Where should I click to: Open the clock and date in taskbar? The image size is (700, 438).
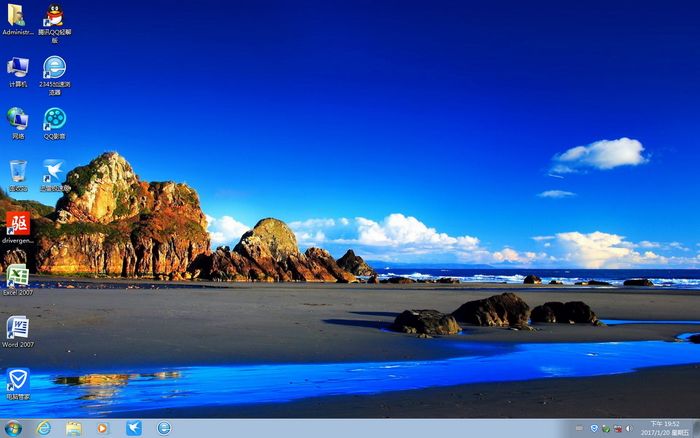(665, 428)
